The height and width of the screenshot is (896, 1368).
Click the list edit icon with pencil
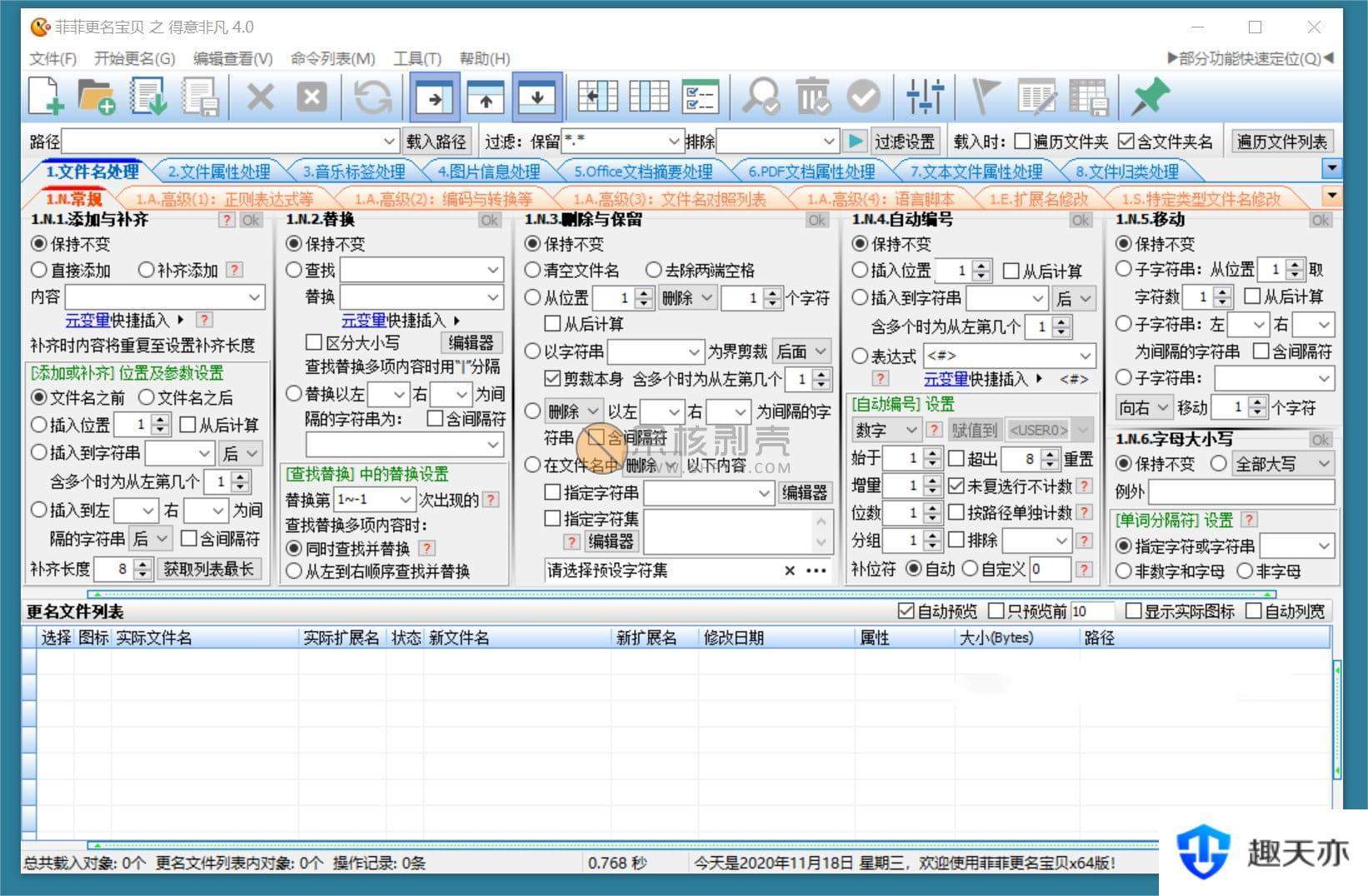[x=1037, y=97]
